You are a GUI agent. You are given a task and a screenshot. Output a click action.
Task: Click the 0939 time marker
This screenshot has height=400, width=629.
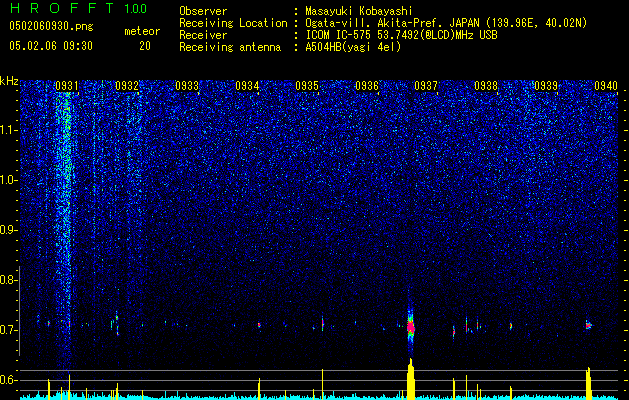coord(546,86)
